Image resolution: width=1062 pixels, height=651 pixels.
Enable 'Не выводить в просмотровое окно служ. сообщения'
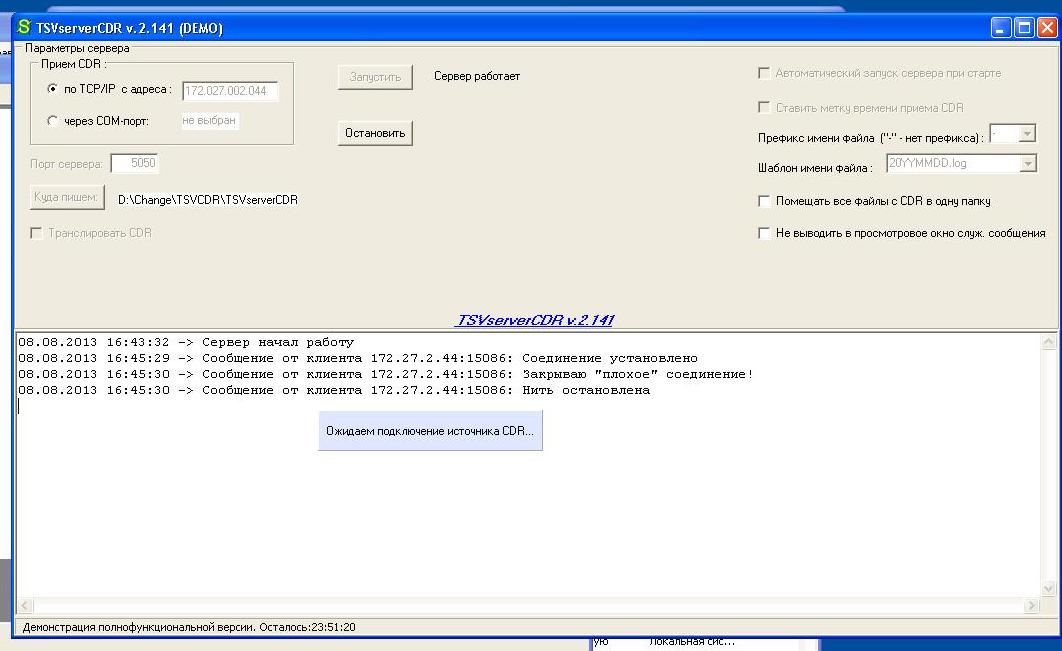pos(764,233)
